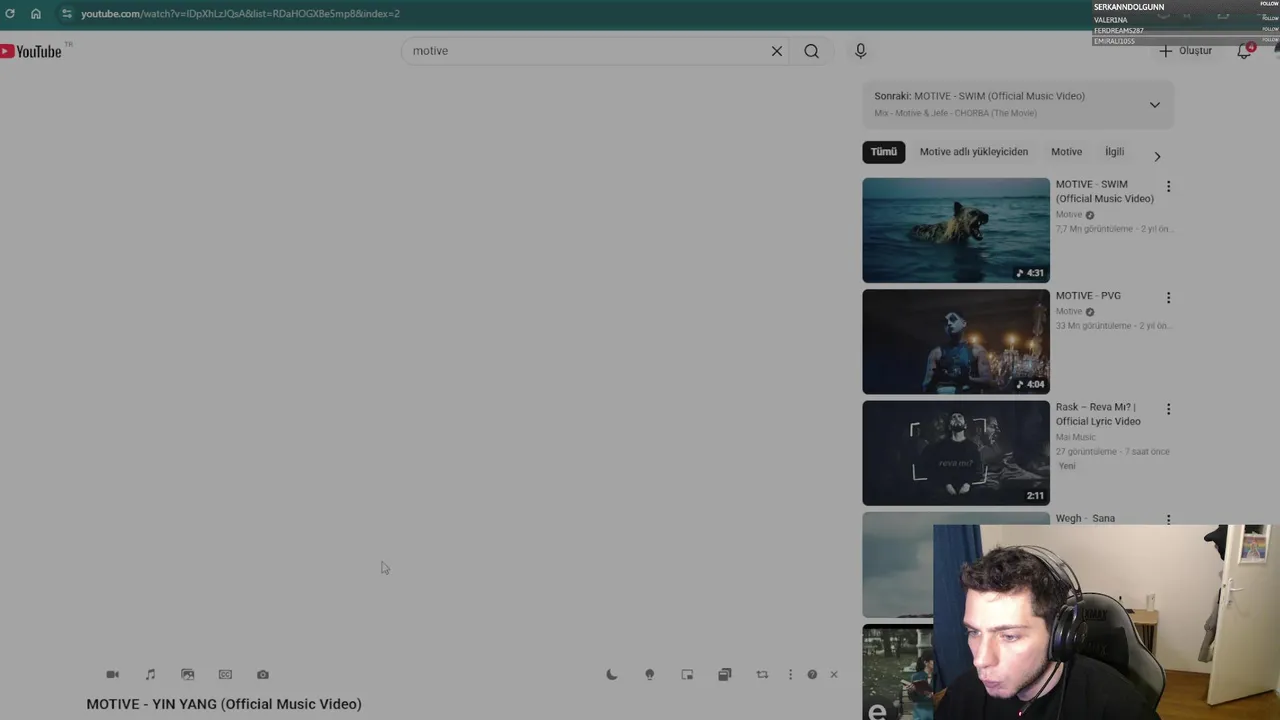1280x720 pixels.
Task: Show more filter chips with right arrow
Action: [x=1157, y=156]
